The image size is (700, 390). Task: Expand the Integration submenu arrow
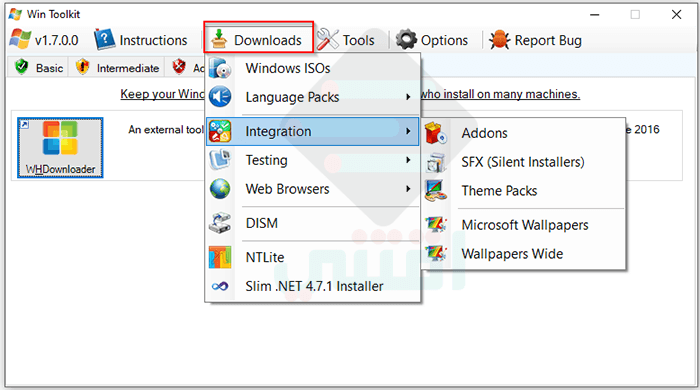point(408,131)
